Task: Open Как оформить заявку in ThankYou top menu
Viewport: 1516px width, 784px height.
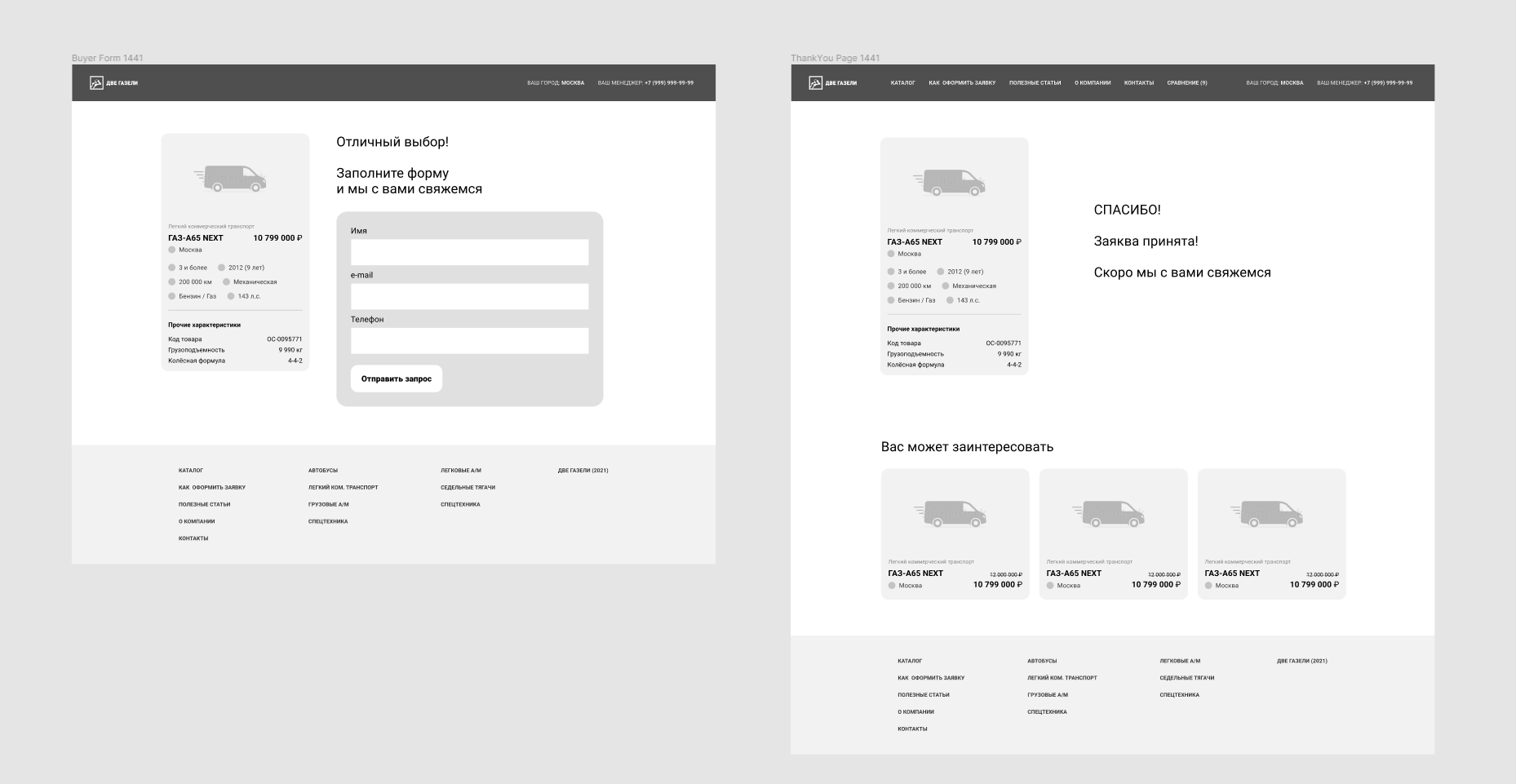Action: pyautogui.click(x=962, y=83)
